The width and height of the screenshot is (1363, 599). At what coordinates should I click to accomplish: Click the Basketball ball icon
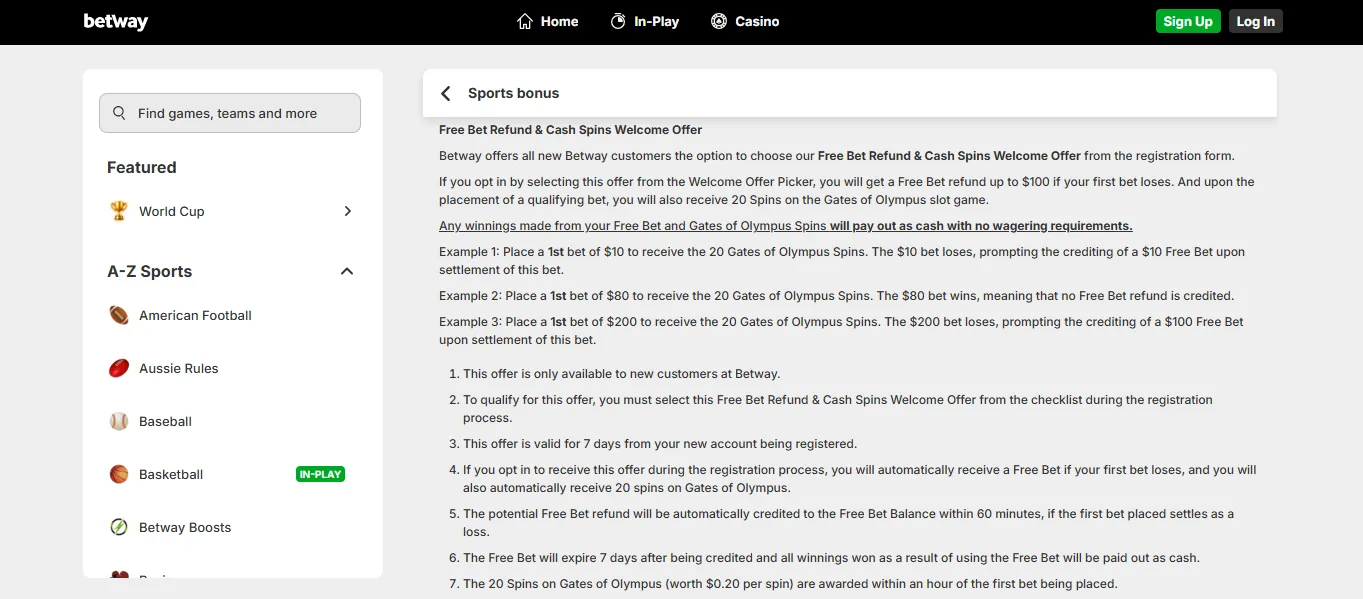pos(119,474)
